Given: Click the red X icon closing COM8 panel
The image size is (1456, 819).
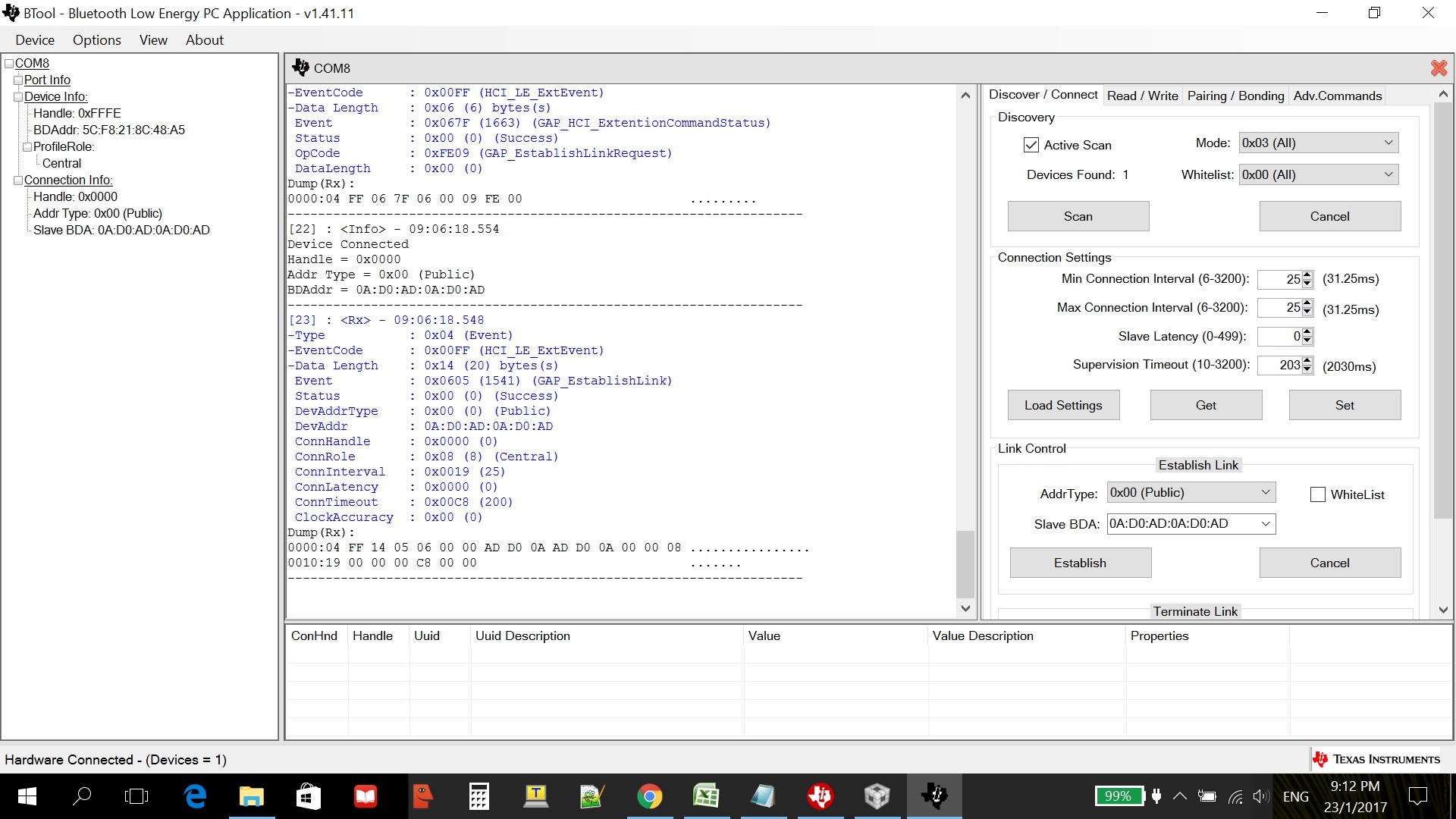Looking at the screenshot, I should tap(1439, 68).
